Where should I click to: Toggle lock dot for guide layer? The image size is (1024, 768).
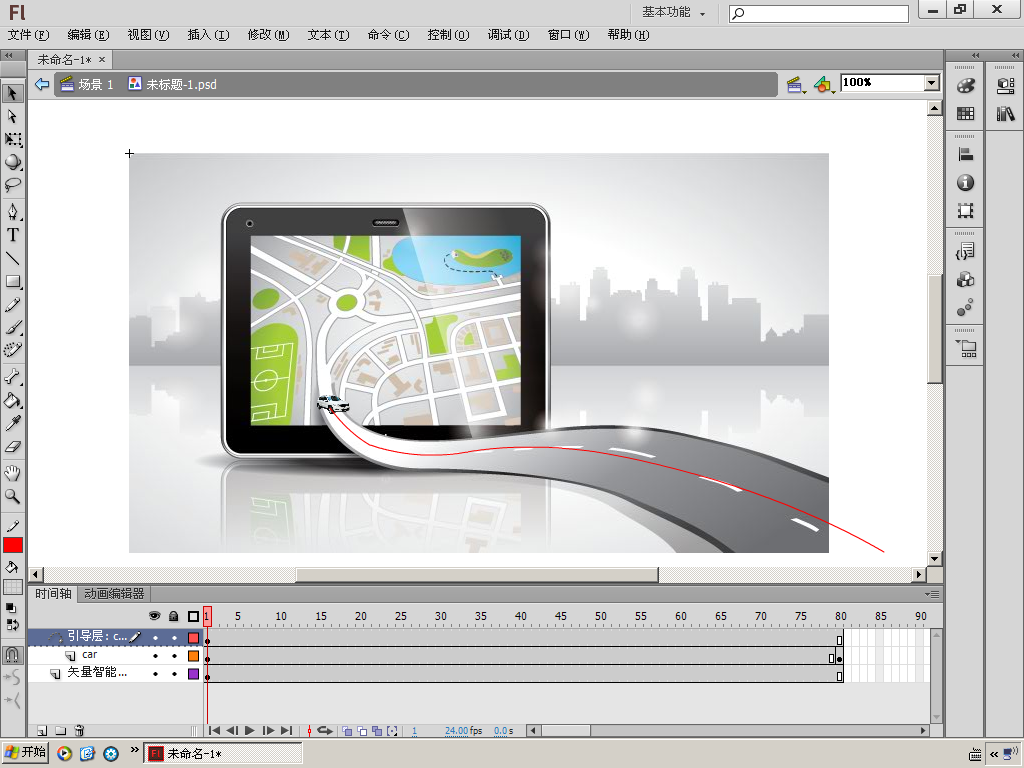click(174, 637)
